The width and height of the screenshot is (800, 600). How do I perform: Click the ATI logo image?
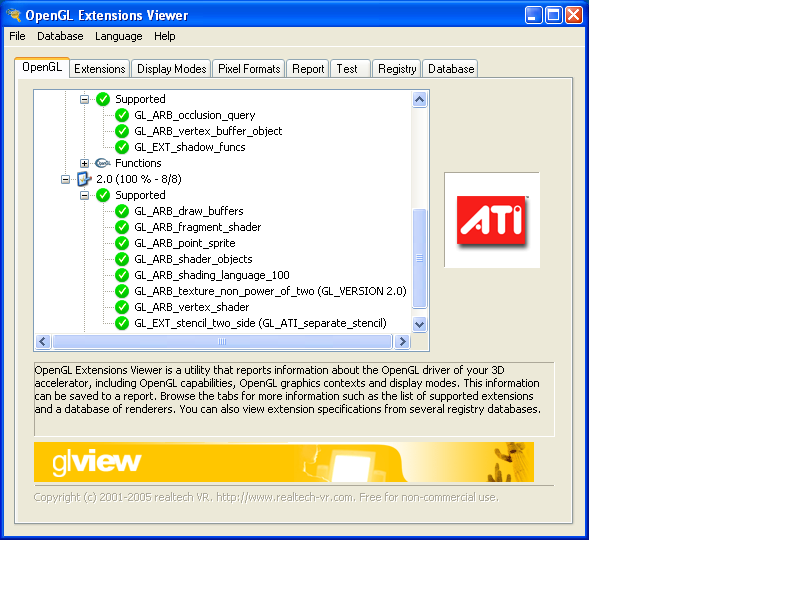[x=491, y=219]
